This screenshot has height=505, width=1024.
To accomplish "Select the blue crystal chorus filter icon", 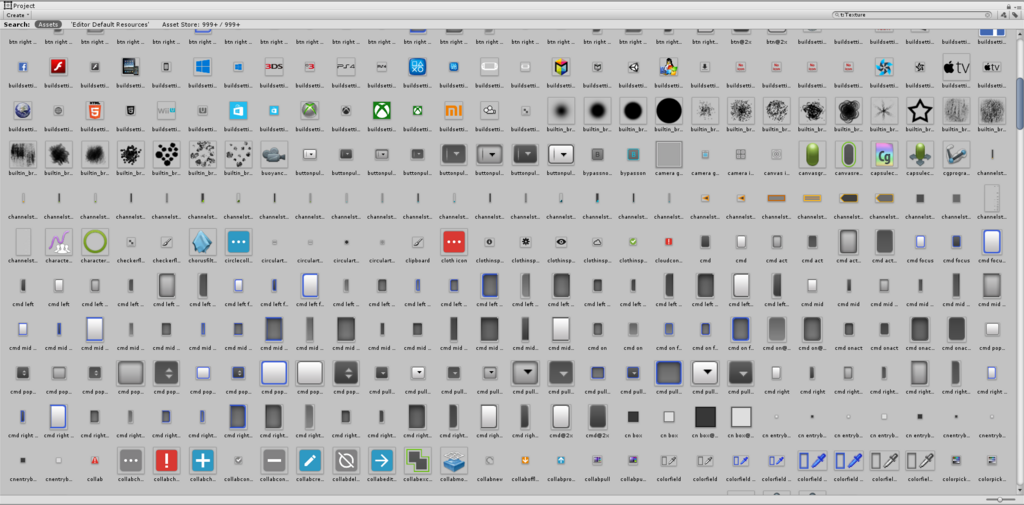I will tap(202, 242).
